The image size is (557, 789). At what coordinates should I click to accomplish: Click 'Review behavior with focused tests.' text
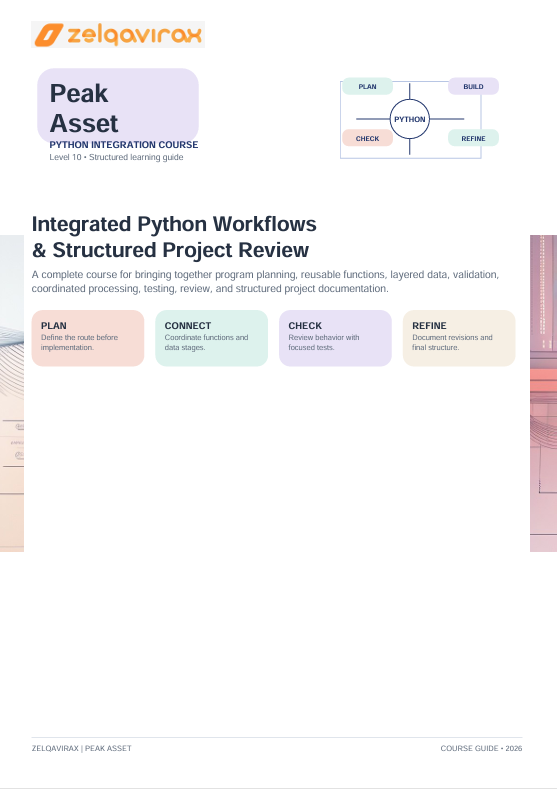coord(324,343)
